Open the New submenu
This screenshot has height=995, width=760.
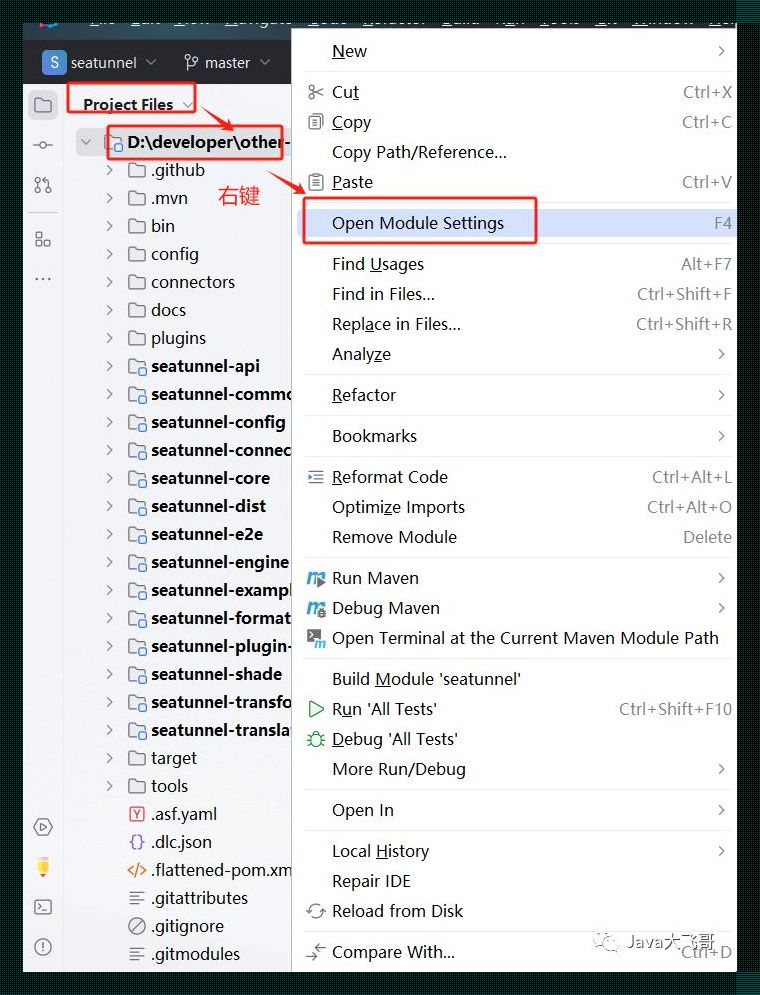click(516, 51)
